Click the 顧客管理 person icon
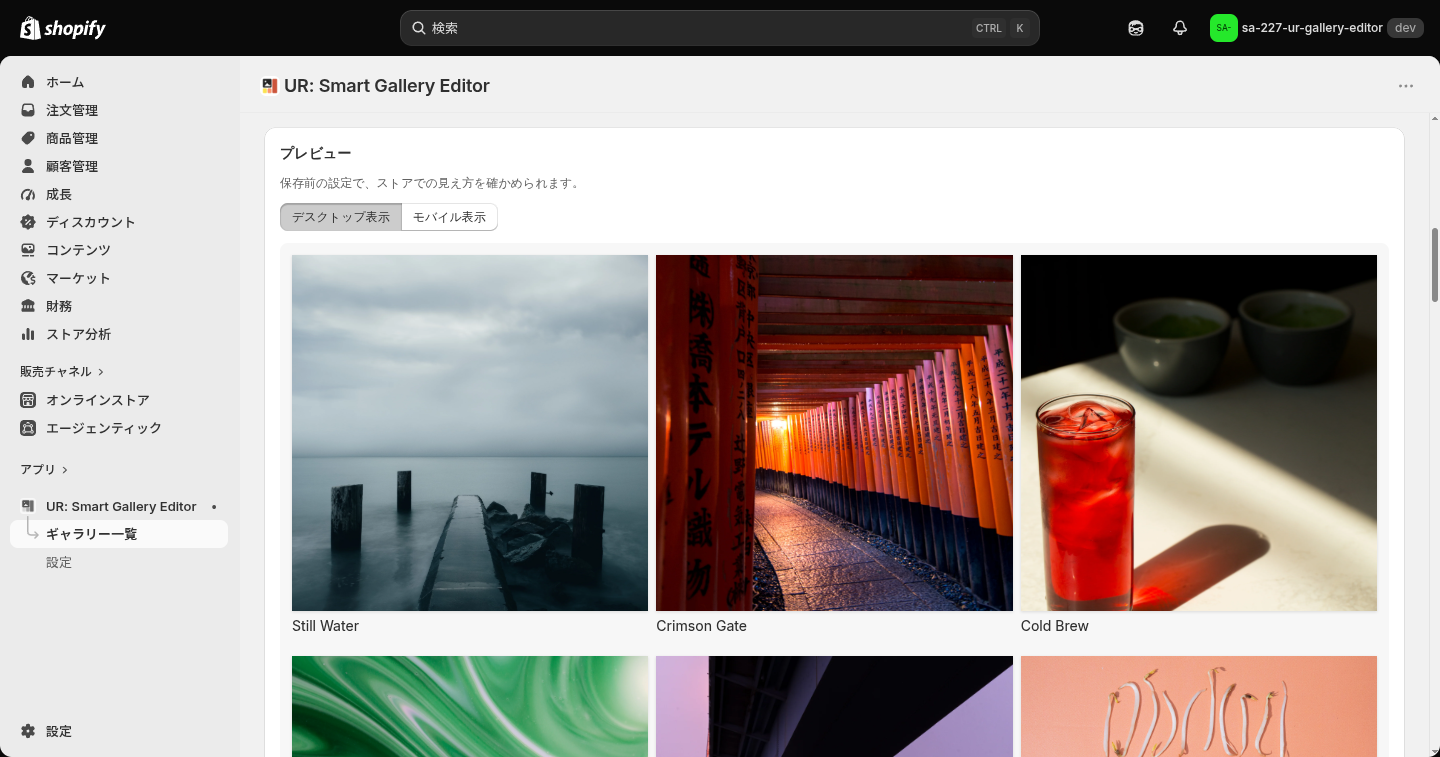The image size is (1440, 757). pyautogui.click(x=28, y=166)
